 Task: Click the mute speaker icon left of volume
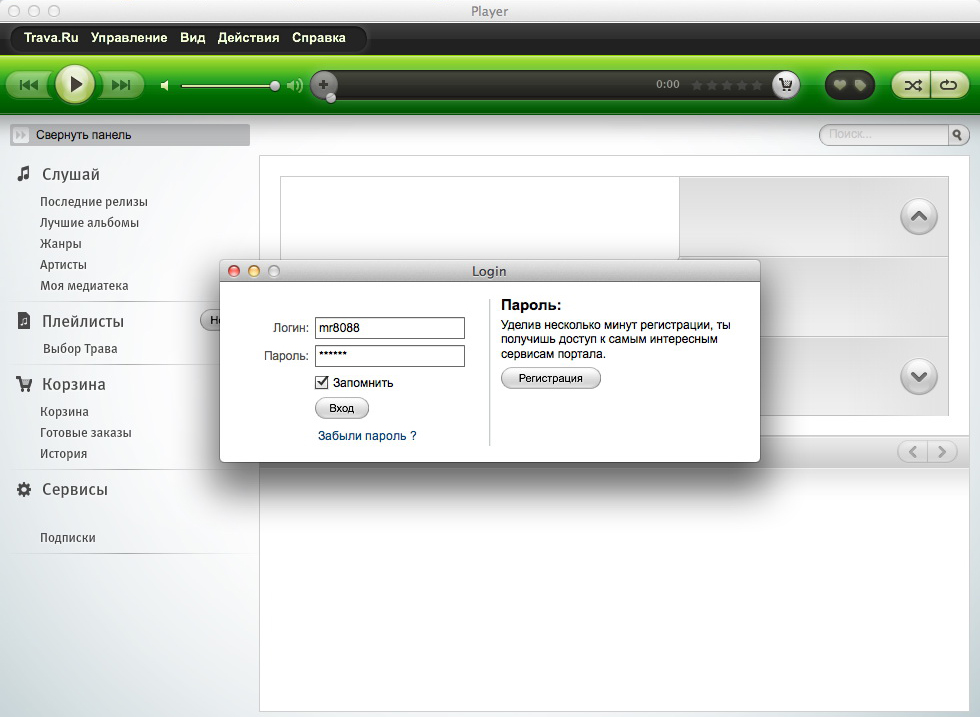(x=165, y=85)
